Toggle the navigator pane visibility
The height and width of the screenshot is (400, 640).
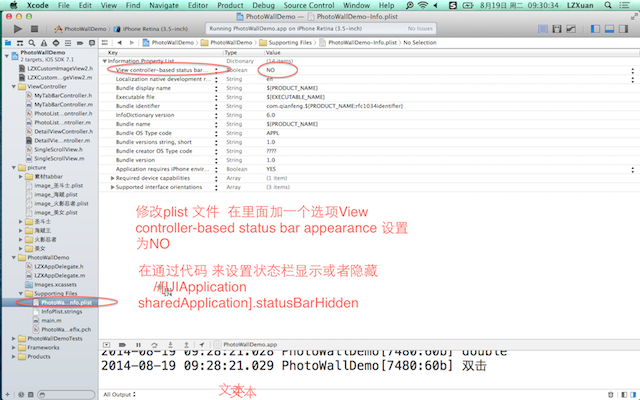[596, 29]
